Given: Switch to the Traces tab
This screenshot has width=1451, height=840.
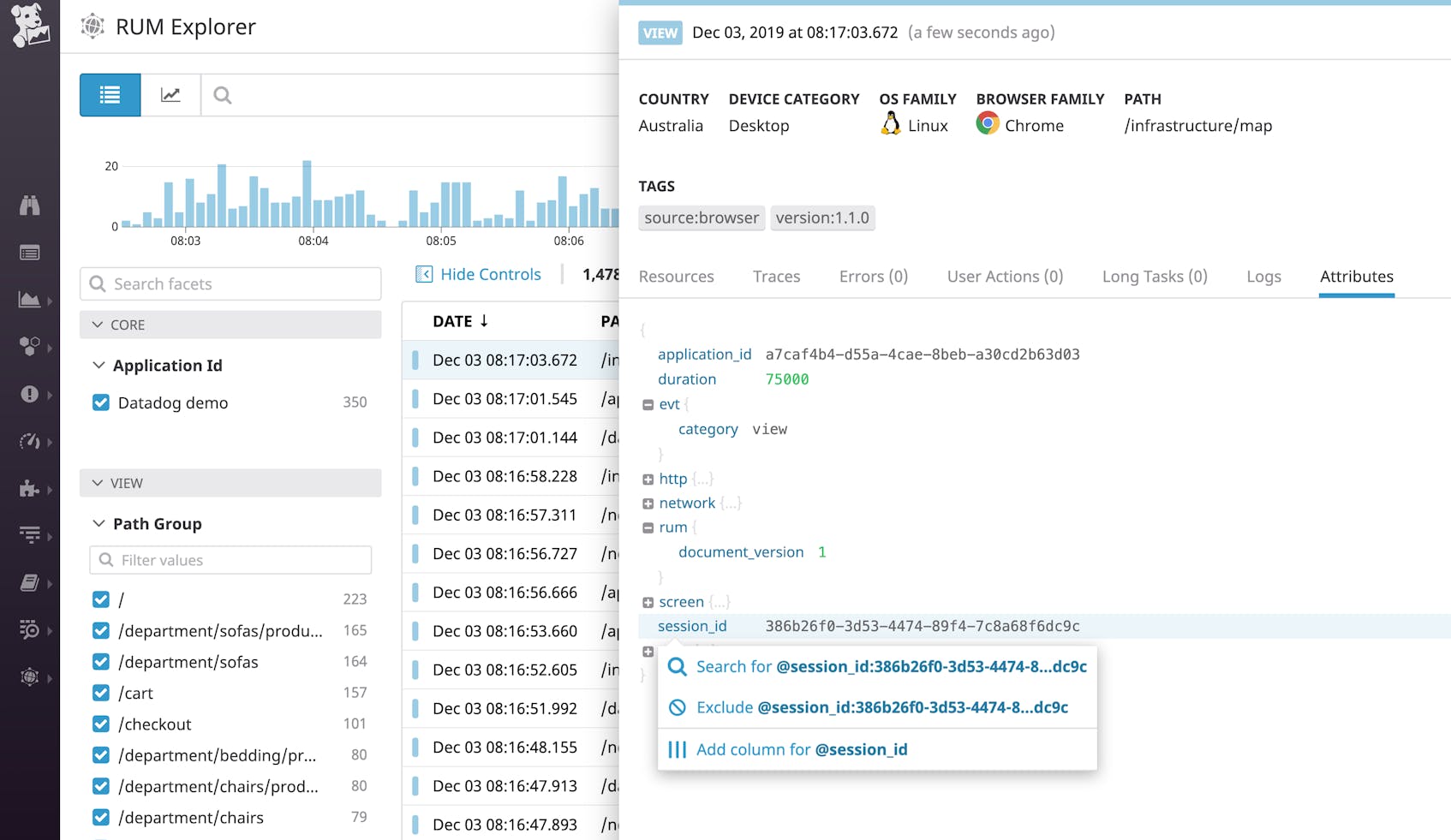Looking at the screenshot, I should pyautogui.click(x=775, y=276).
